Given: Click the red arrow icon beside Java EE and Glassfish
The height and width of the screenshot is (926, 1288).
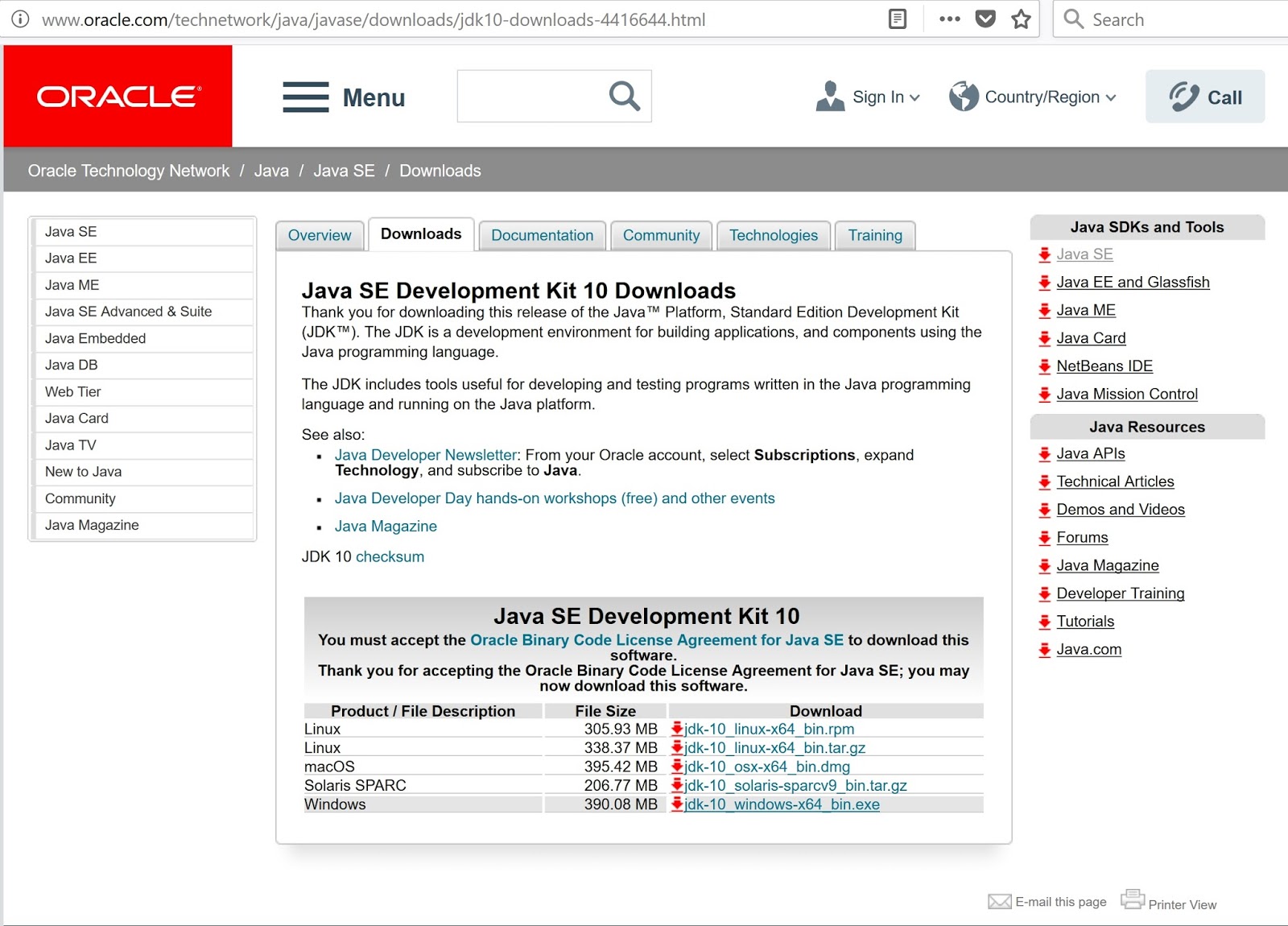Looking at the screenshot, I should [x=1045, y=283].
